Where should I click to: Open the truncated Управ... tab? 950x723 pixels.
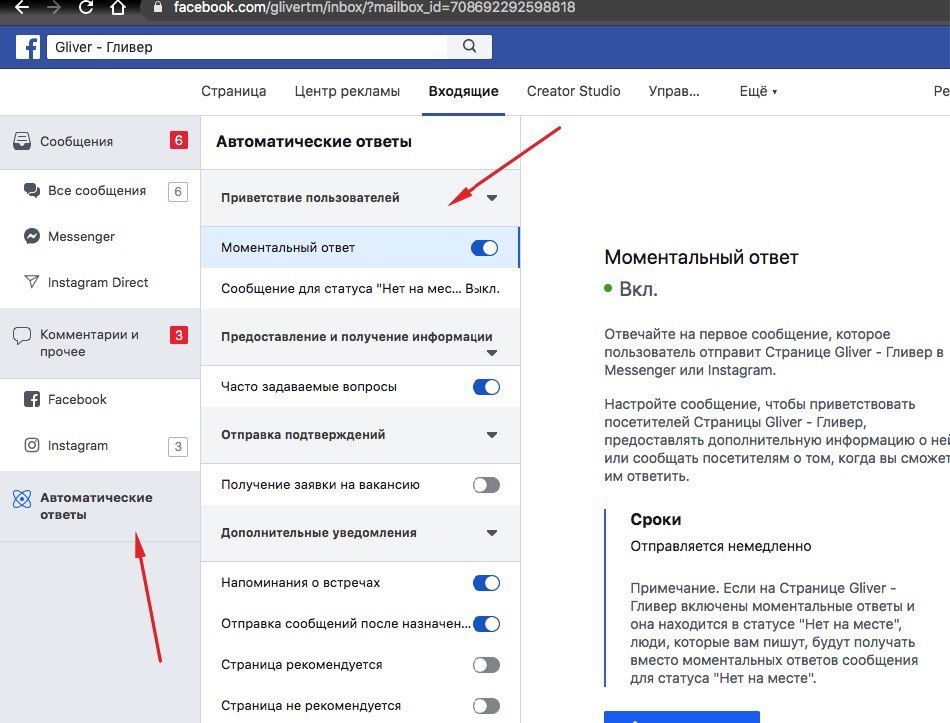(674, 92)
